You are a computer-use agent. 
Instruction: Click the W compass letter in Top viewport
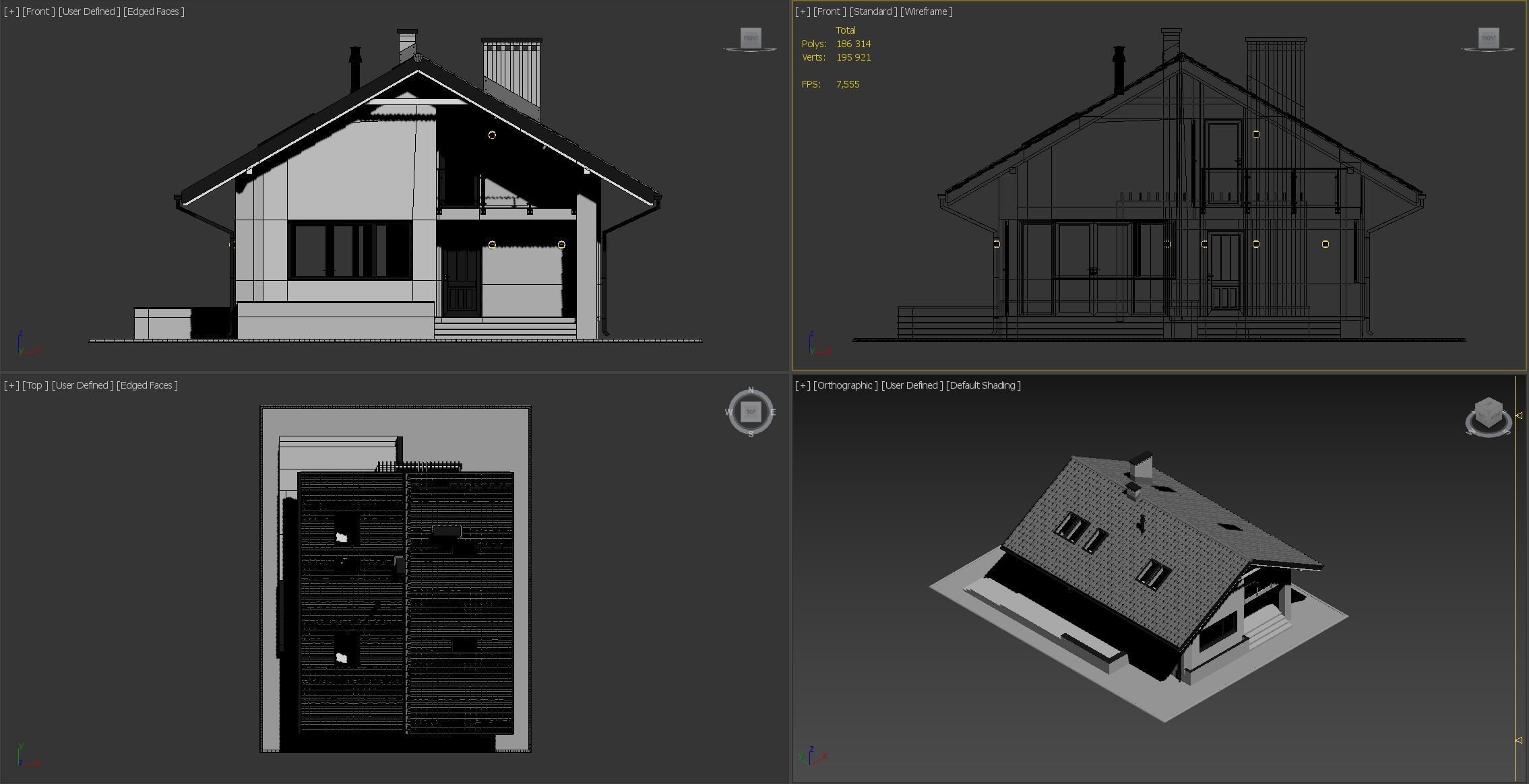click(729, 412)
